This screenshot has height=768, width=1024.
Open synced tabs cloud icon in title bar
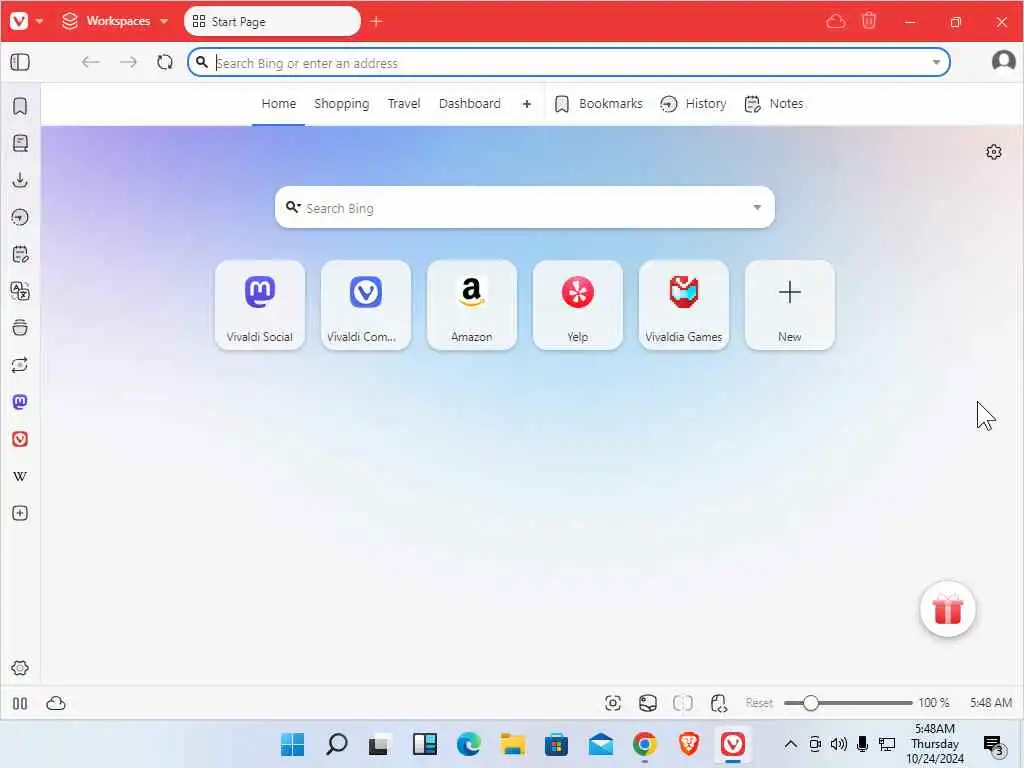pyautogui.click(x=836, y=22)
